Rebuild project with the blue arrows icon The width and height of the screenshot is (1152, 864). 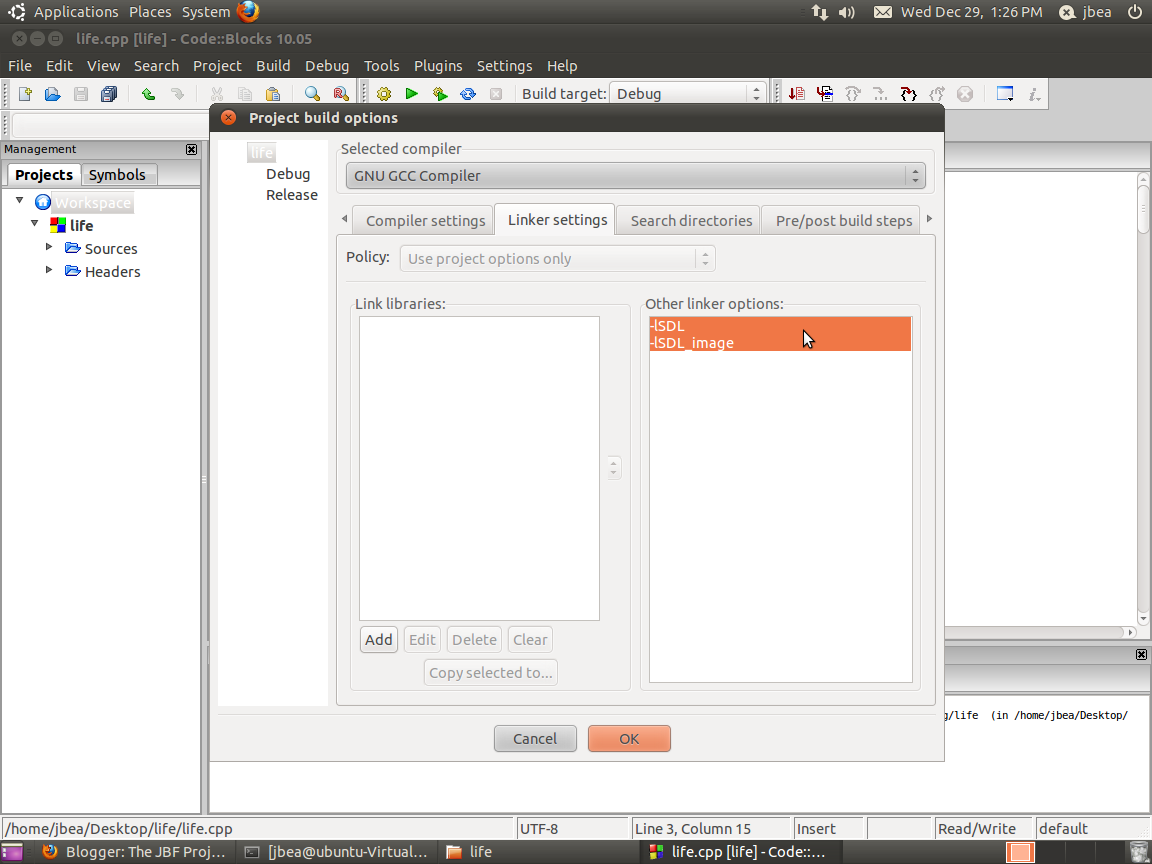pos(468,94)
